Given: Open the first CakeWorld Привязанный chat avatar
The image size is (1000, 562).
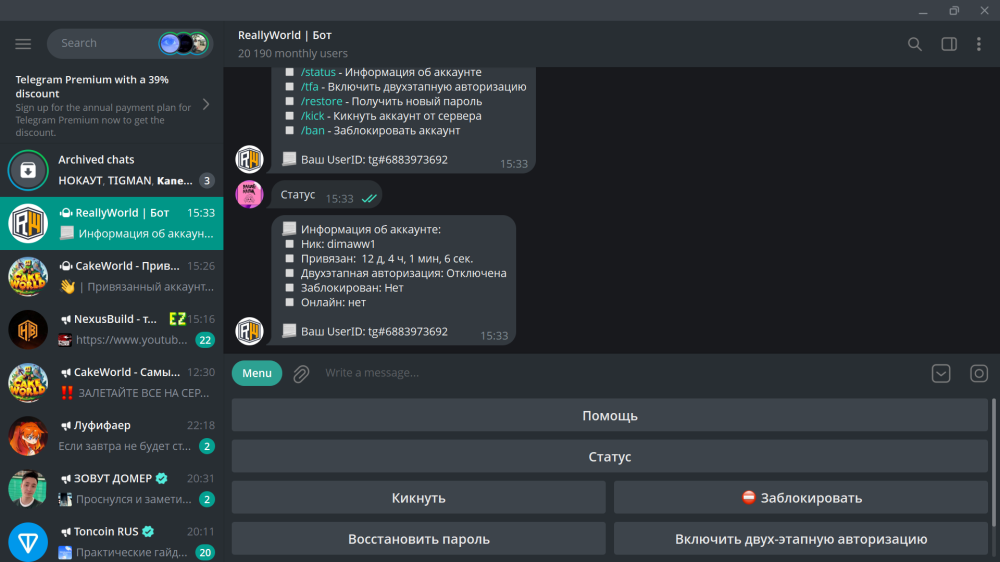Looking at the screenshot, I should pos(28,276).
